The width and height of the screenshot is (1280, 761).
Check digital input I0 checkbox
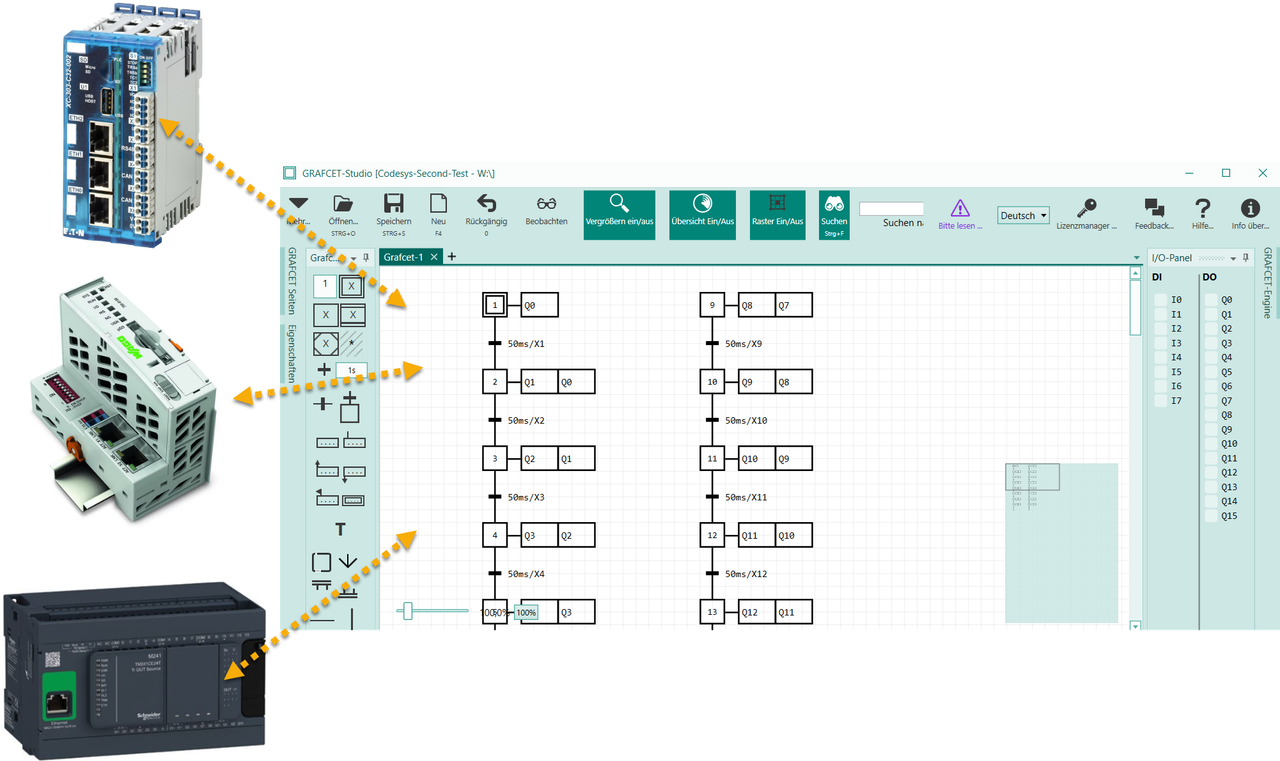pyautogui.click(x=1160, y=300)
